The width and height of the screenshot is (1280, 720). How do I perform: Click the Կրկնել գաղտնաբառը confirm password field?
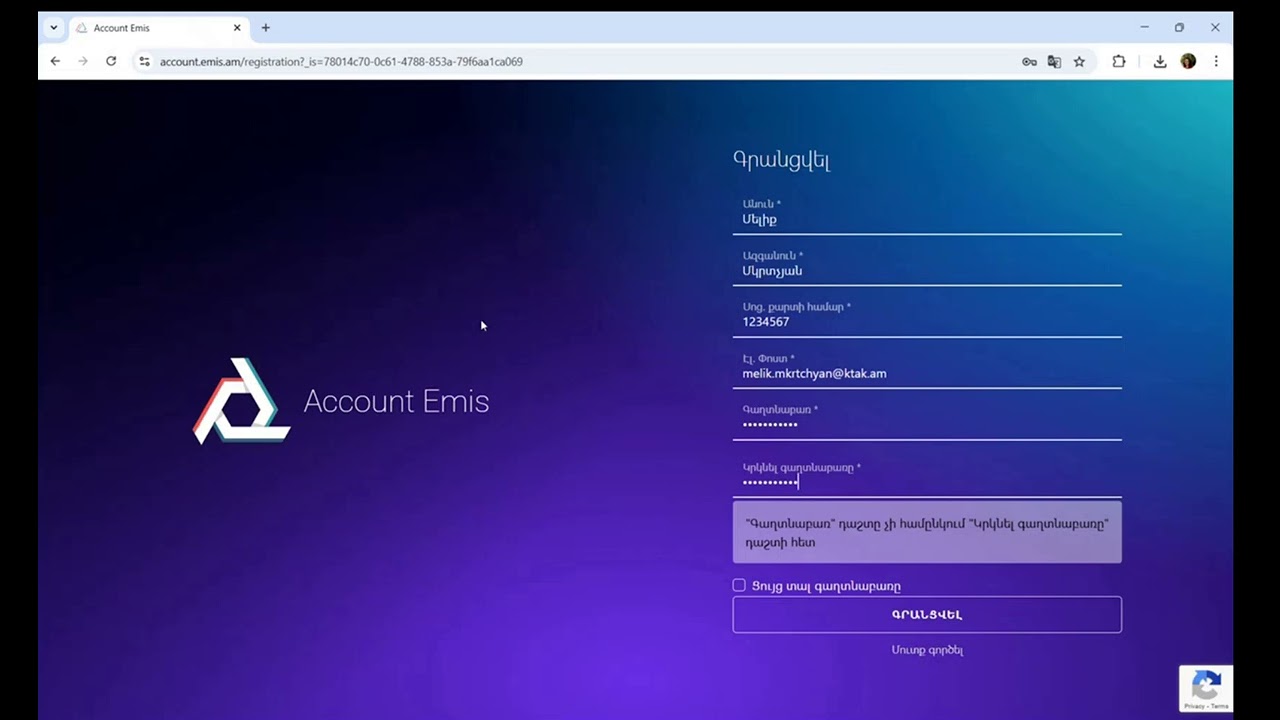tap(927, 476)
